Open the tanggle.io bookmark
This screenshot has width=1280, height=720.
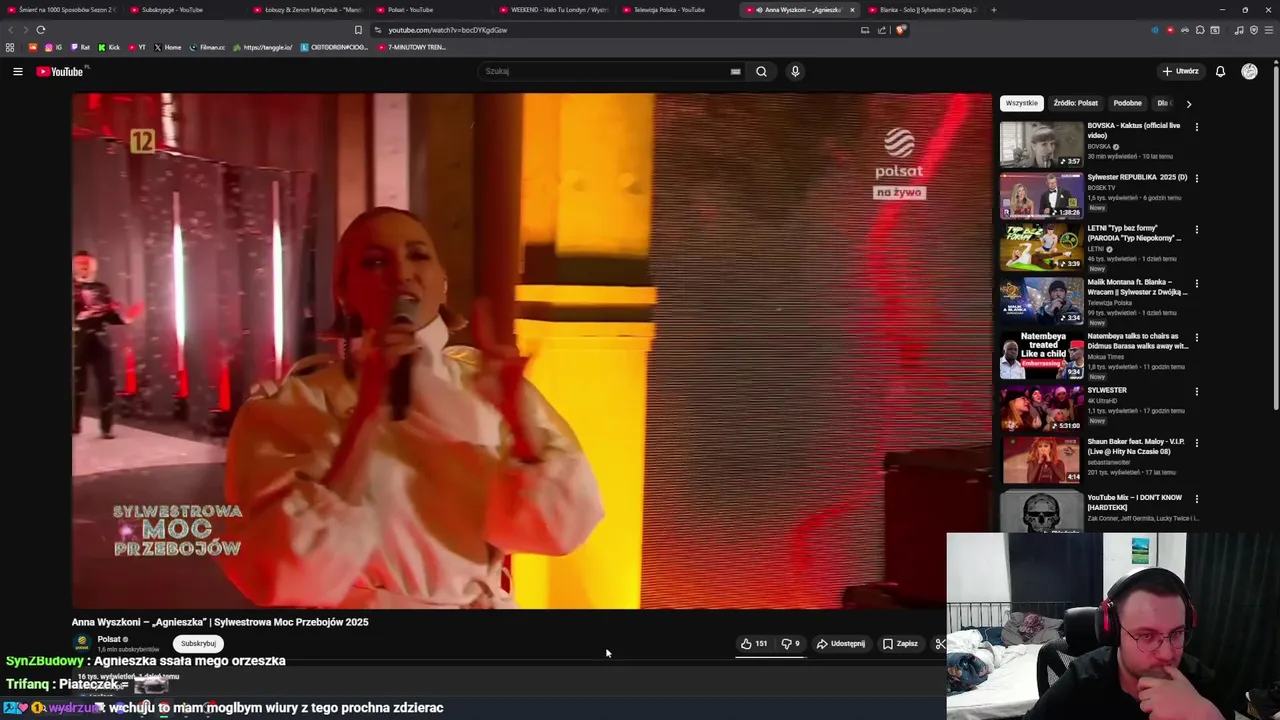[263, 47]
